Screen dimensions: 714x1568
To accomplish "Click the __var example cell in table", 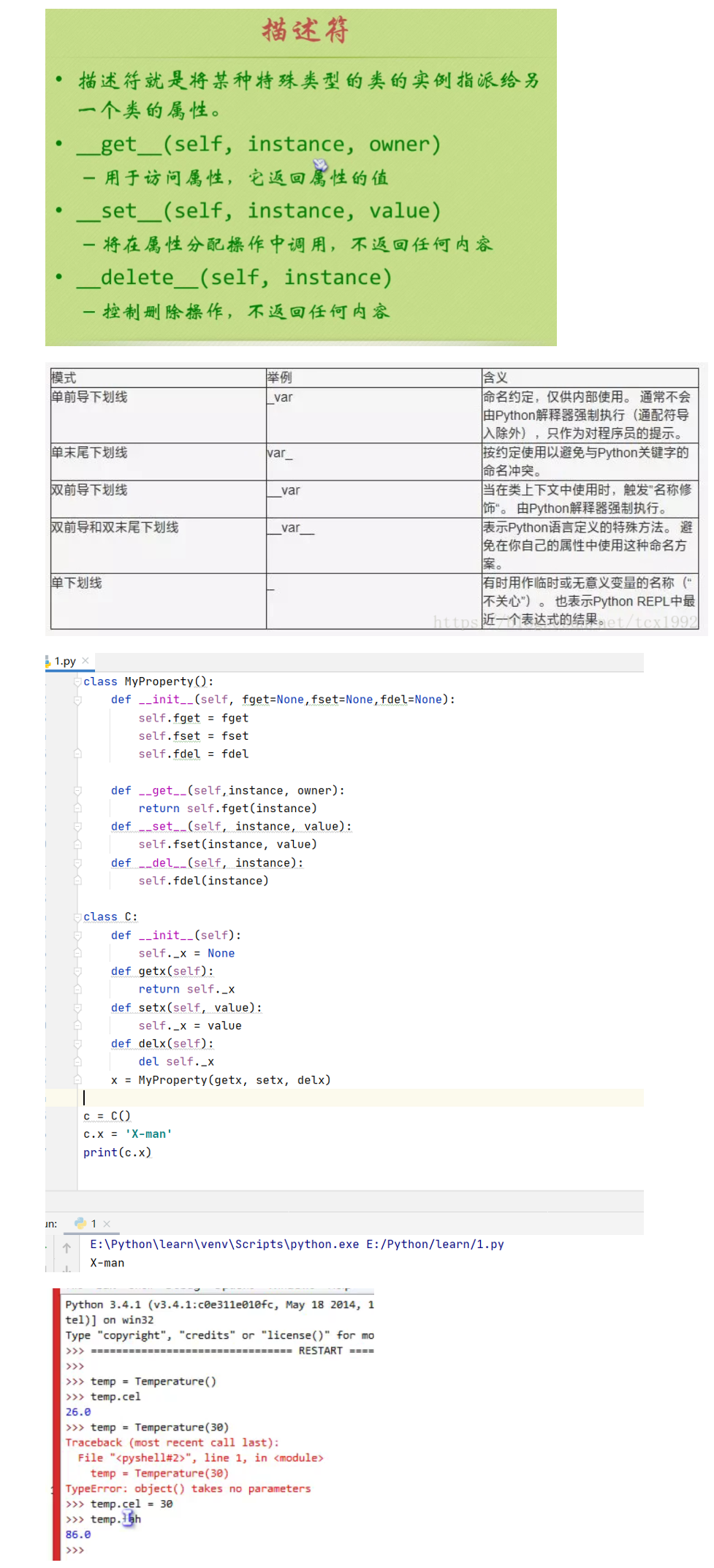I will pyautogui.click(x=373, y=499).
